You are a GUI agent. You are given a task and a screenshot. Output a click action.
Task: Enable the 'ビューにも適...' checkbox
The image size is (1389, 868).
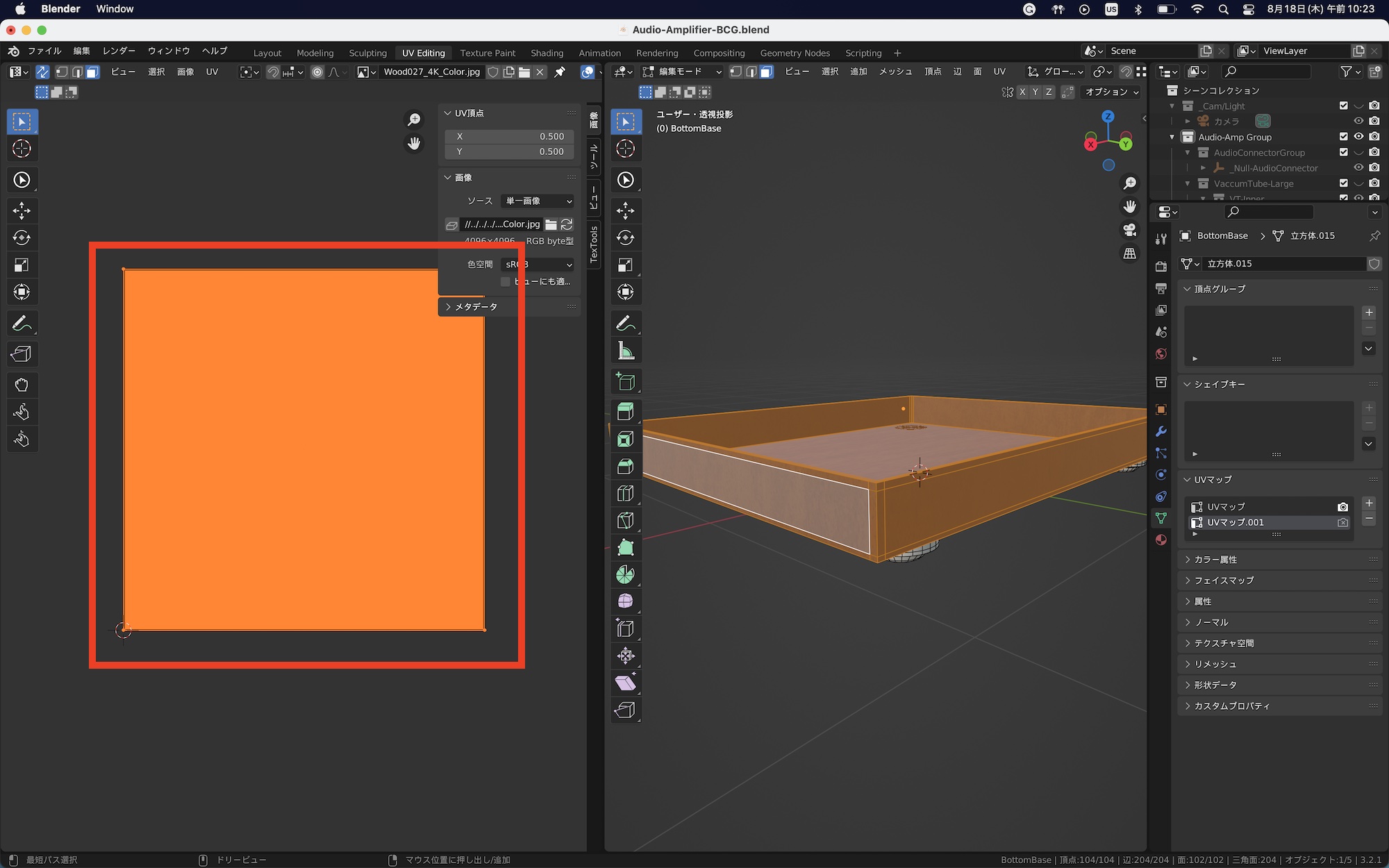(506, 281)
